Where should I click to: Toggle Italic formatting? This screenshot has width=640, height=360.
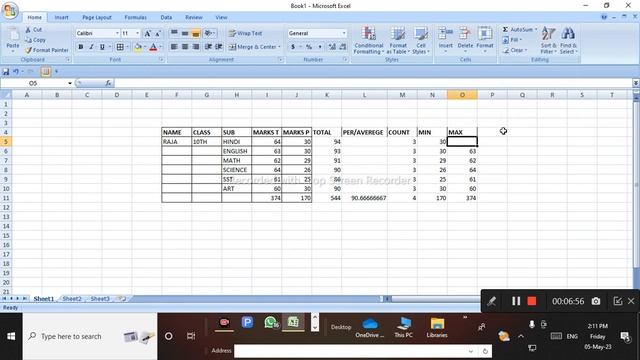pyautogui.click(x=91, y=47)
